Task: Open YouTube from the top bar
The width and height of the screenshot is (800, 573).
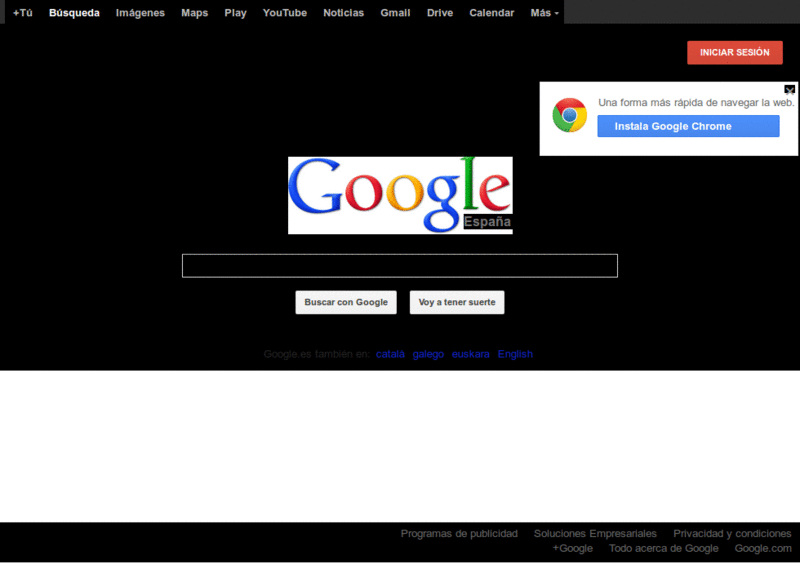Action: point(285,13)
